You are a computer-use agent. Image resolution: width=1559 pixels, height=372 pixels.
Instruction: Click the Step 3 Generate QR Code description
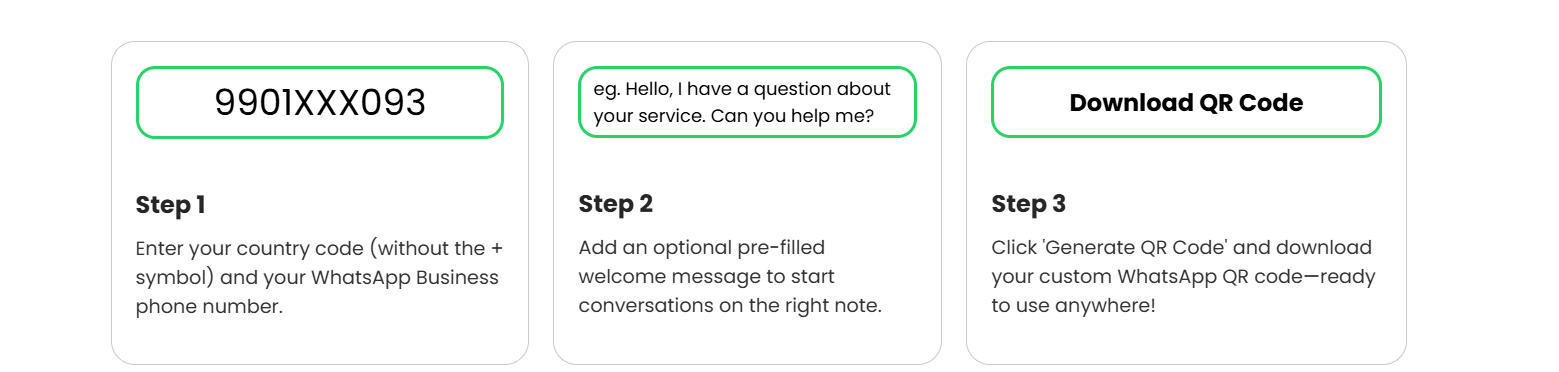tap(1183, 276)
